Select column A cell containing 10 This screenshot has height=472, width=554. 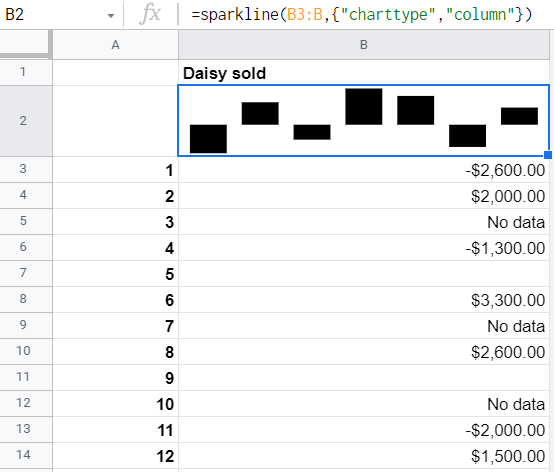point(116,403)
